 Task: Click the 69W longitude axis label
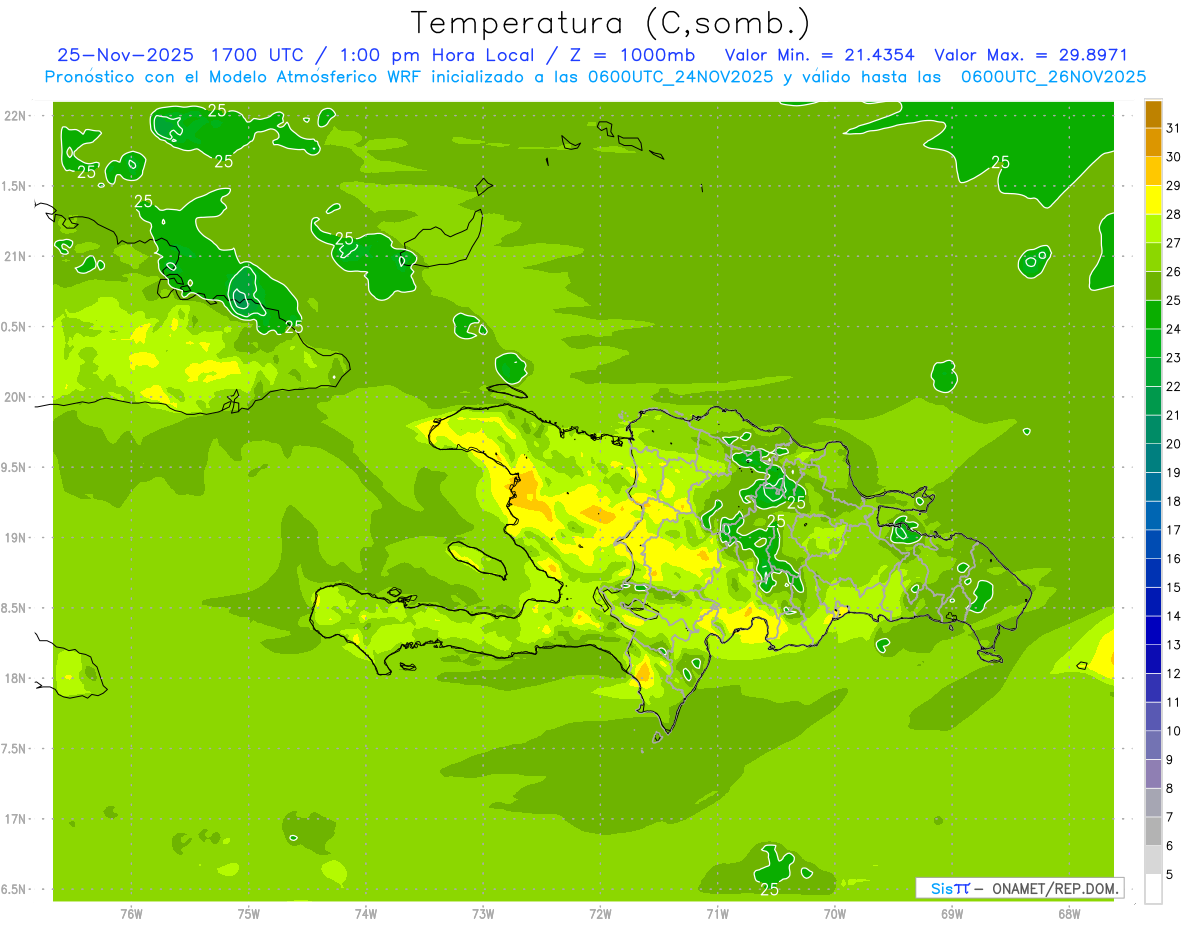coord(951,914)
